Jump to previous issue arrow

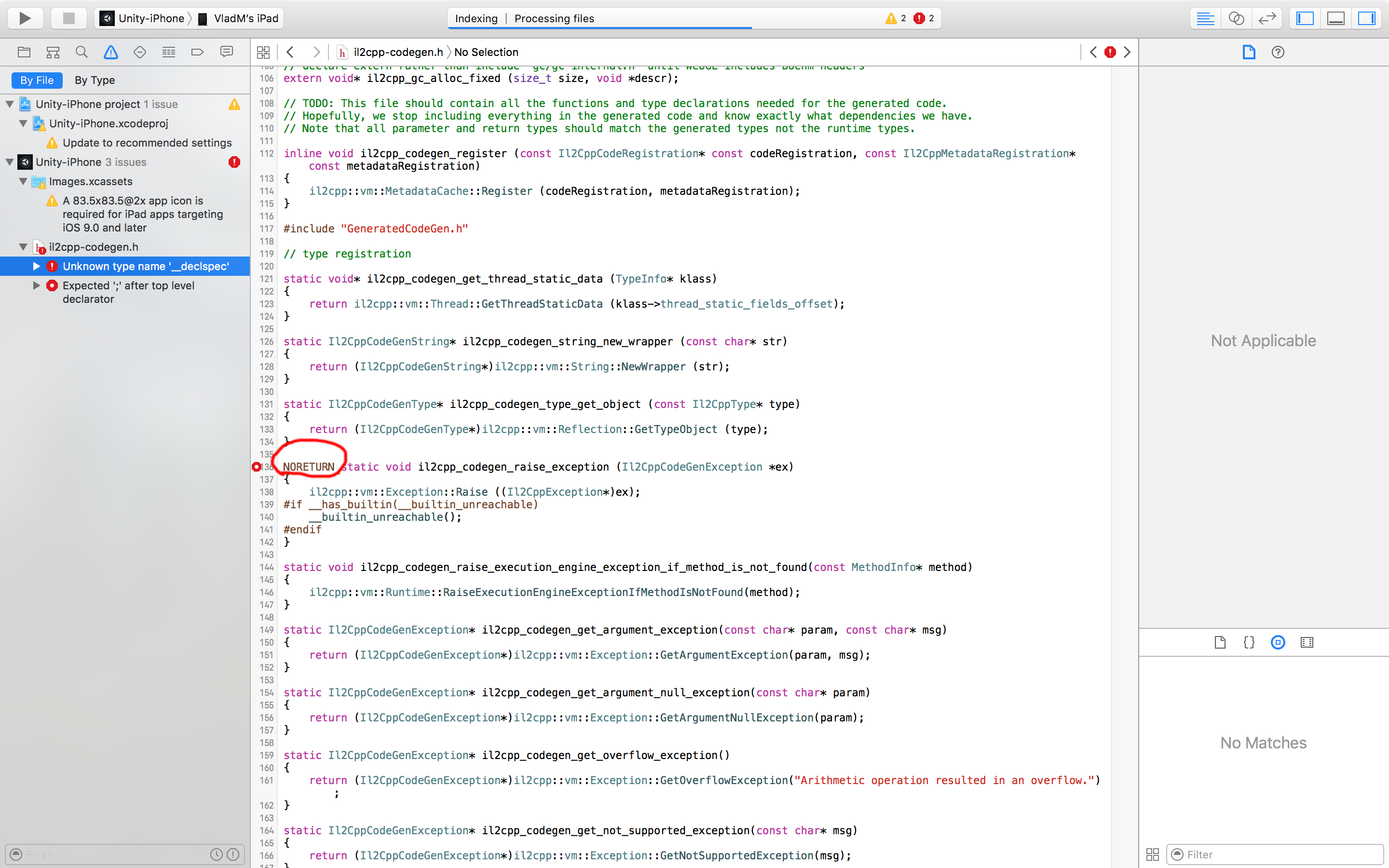1093,52
